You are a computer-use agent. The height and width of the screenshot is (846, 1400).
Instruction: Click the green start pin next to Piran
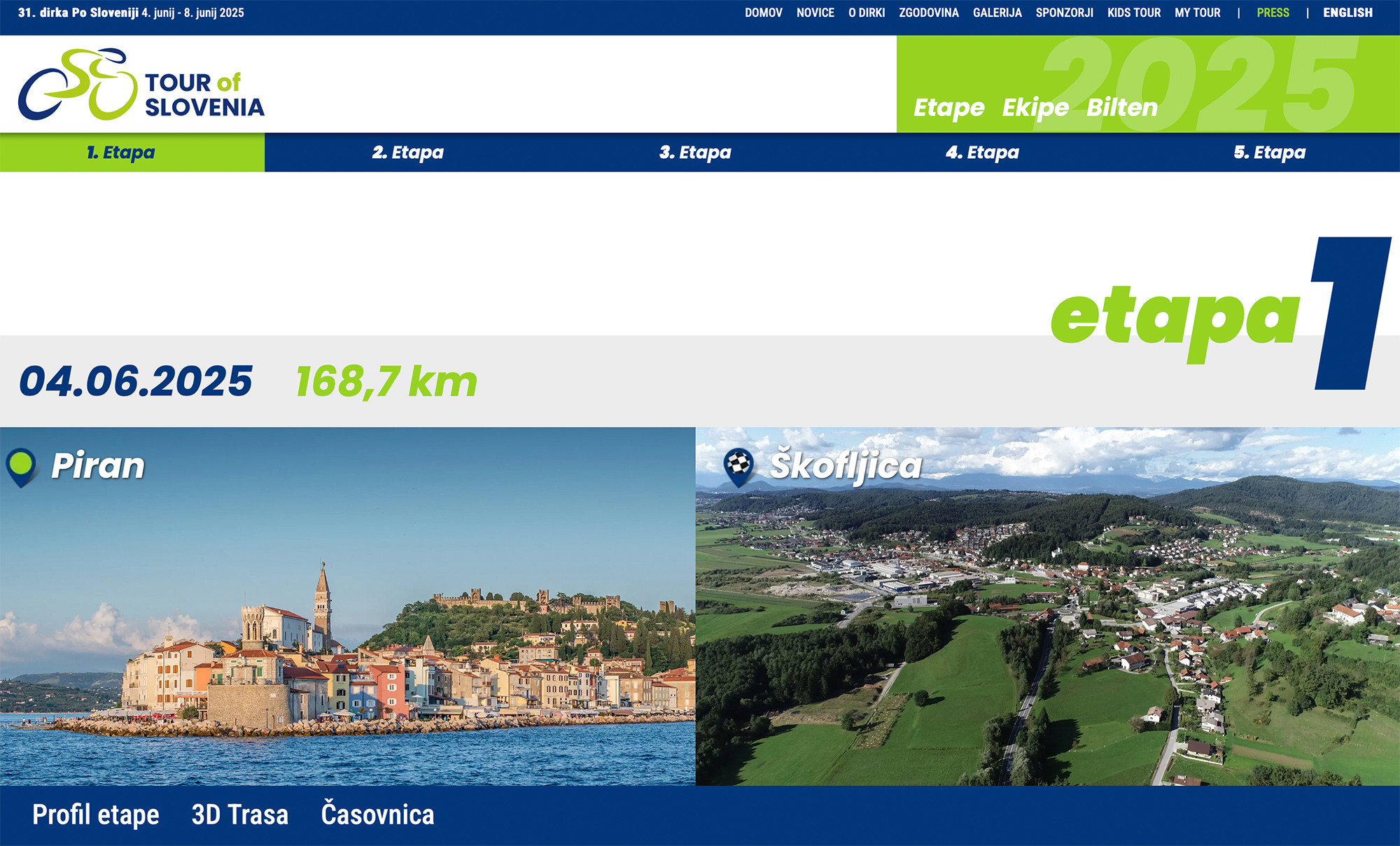21,465
